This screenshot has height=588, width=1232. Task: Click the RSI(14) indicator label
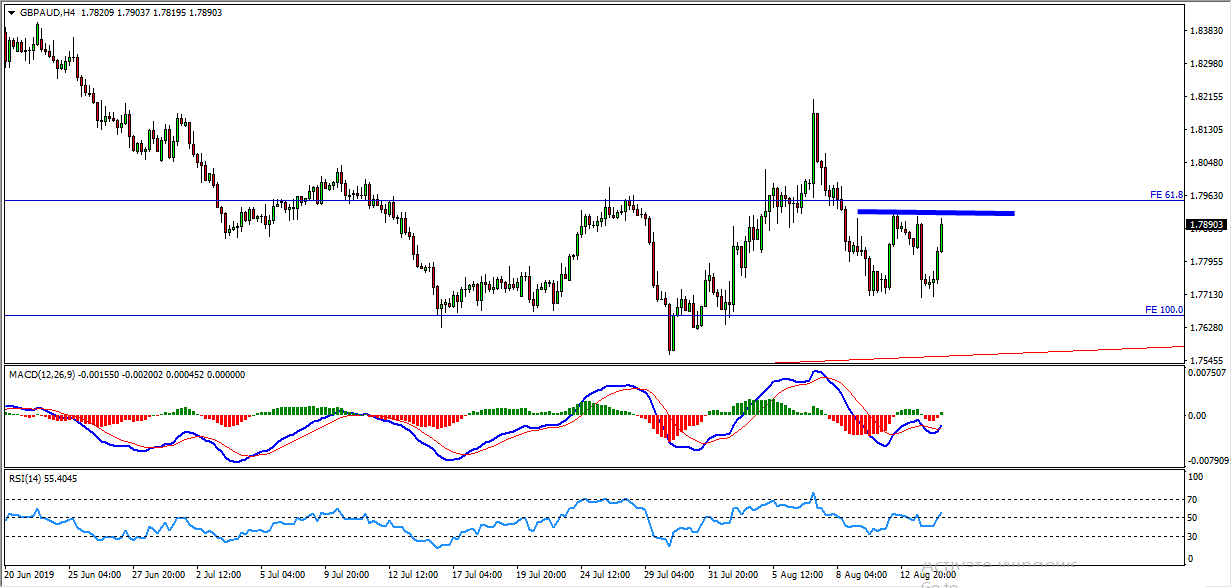(26, 478)
